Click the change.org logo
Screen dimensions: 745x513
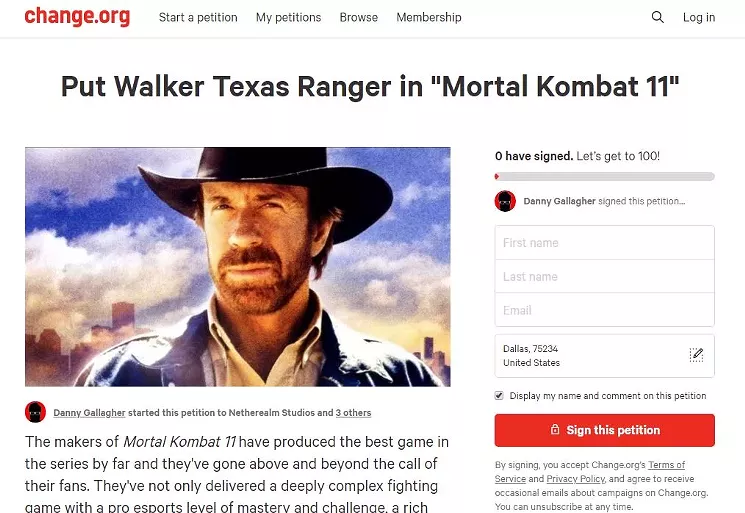tap(77, 17)
